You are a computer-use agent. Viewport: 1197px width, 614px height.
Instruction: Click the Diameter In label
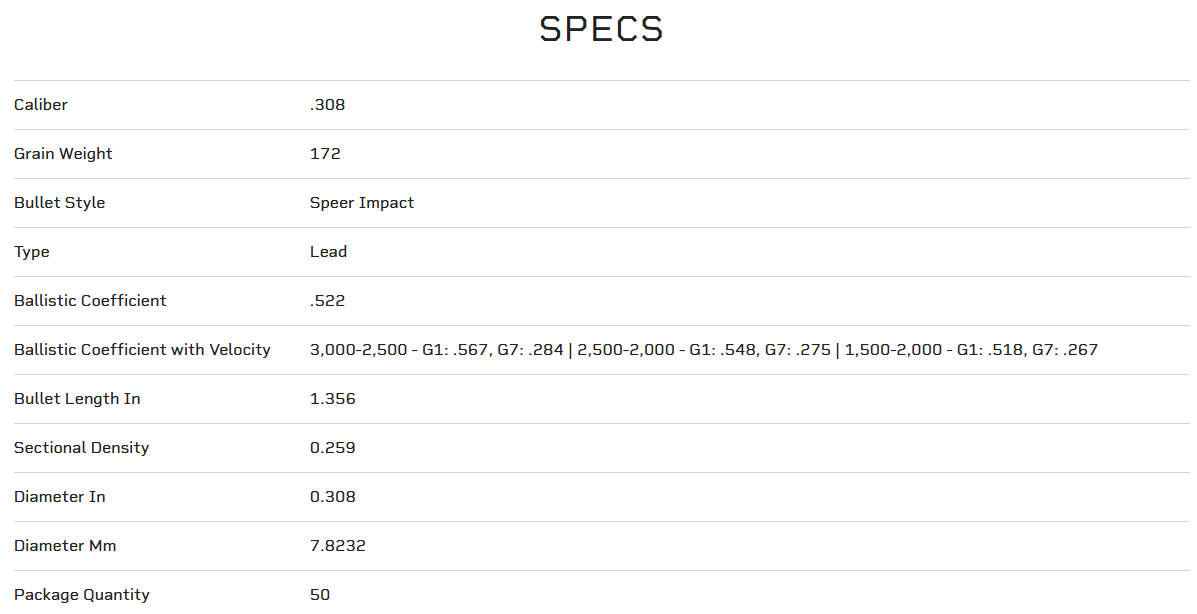60,497
